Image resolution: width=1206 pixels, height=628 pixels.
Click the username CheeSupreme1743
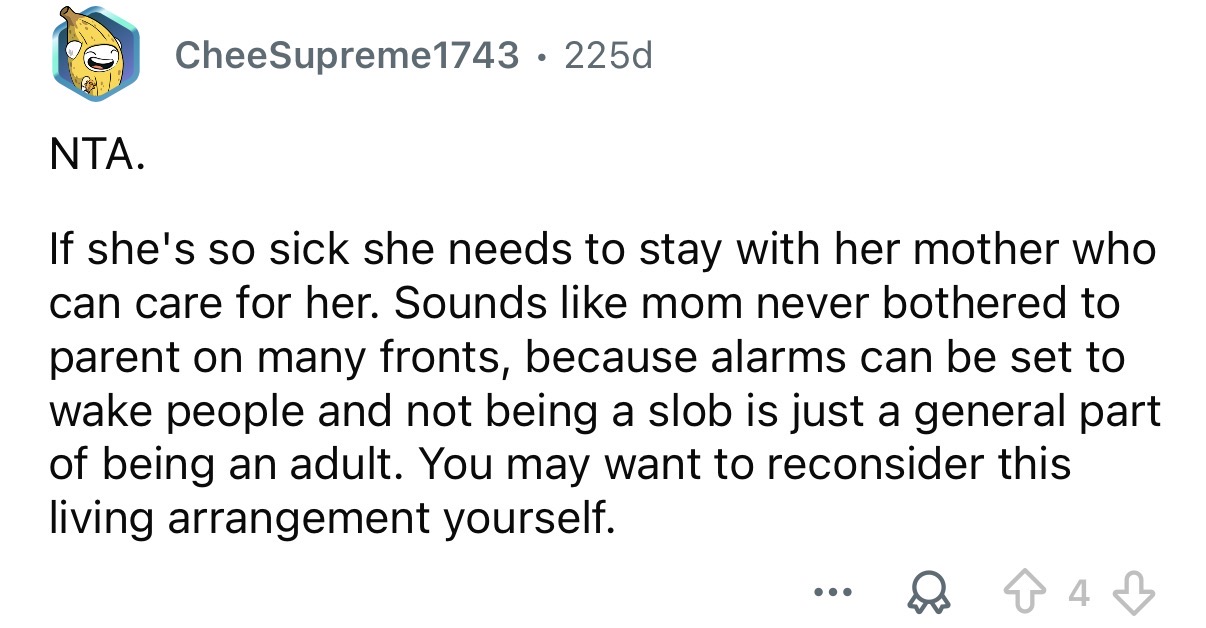pos(347,56)
